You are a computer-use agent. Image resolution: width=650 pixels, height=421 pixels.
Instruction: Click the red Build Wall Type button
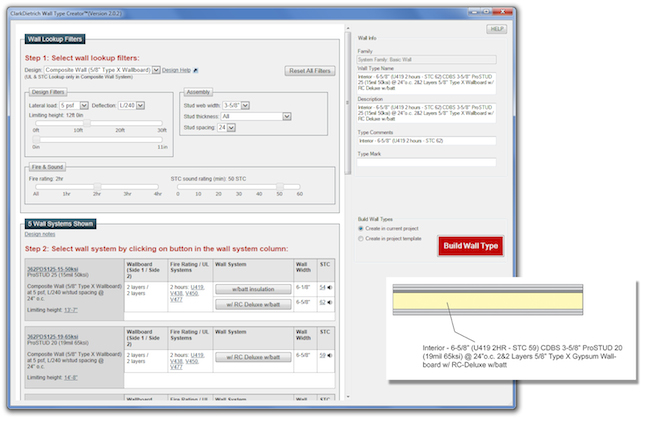(x=470, y=245)
